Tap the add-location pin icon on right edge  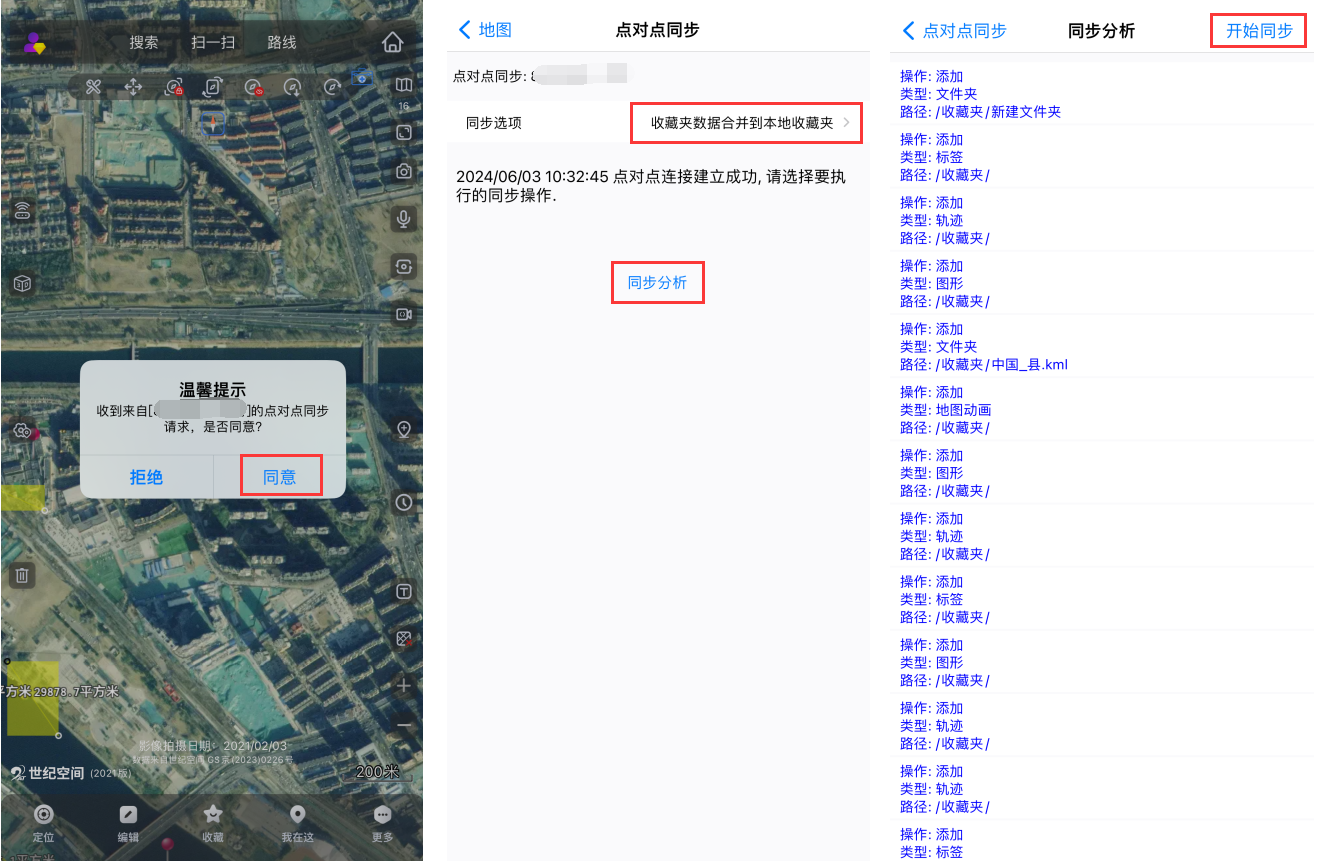[x=404, y=429]
